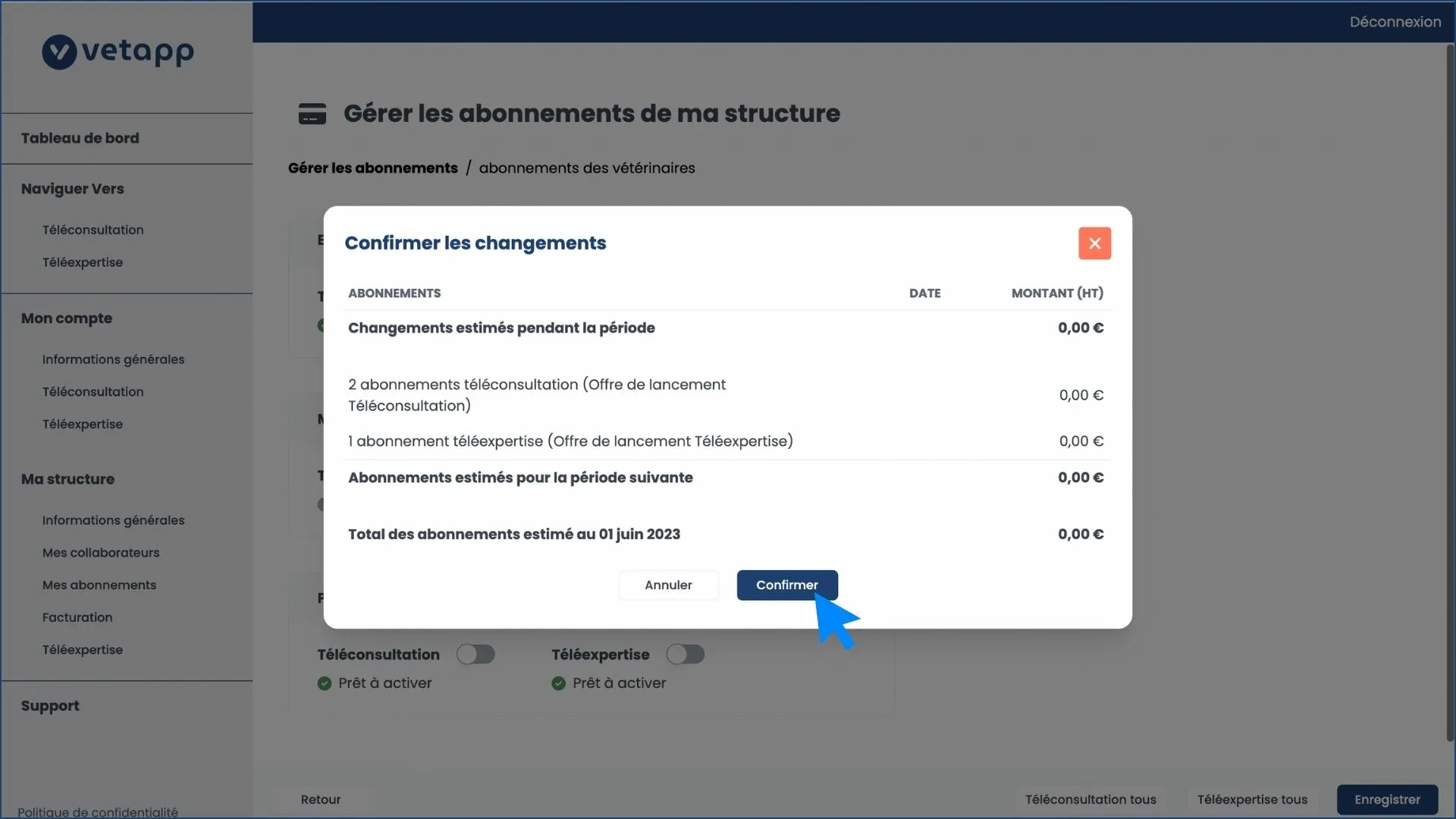Click Déconnexion to log out
Screen dimensions: 1456x819
pos(1395,22)
